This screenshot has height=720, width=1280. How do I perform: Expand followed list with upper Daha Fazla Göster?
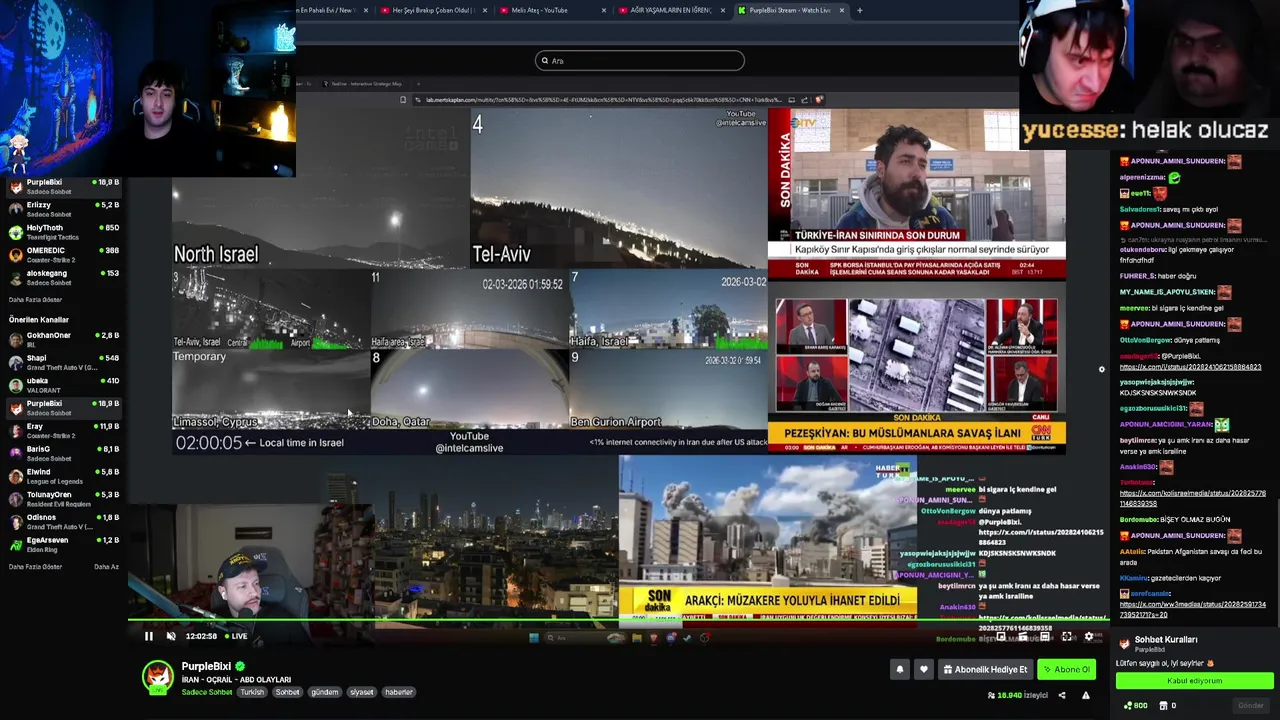pyautogui.click(x=35, y=300)
